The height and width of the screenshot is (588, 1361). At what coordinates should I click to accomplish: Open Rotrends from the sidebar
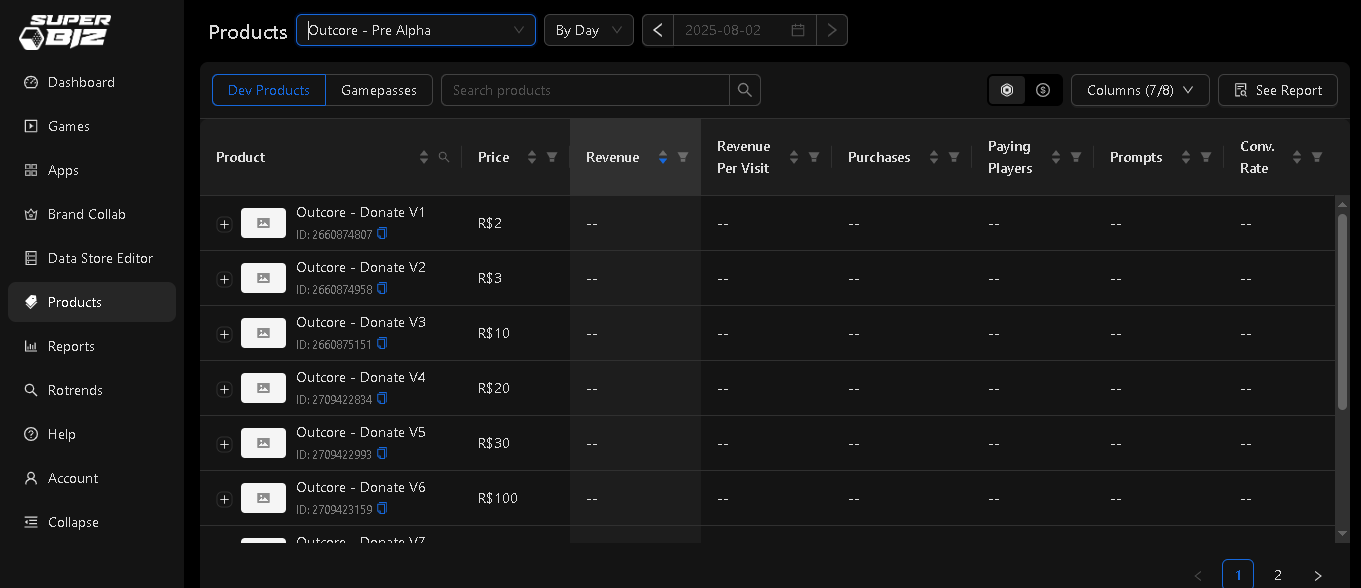tap(75, 390)
